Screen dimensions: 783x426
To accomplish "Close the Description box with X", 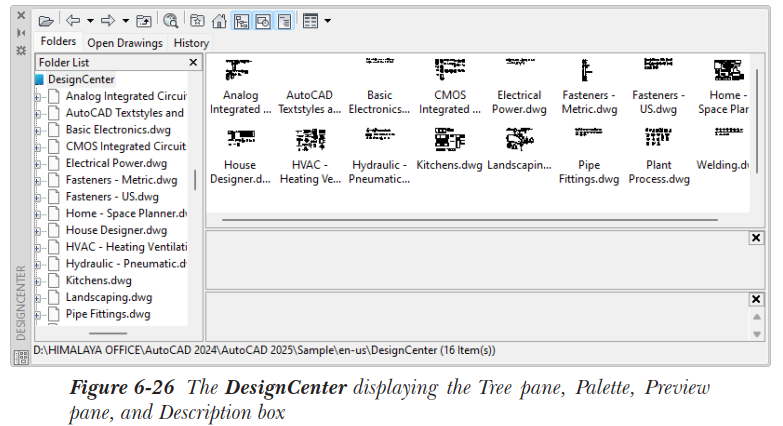I will tap(756, 299).
